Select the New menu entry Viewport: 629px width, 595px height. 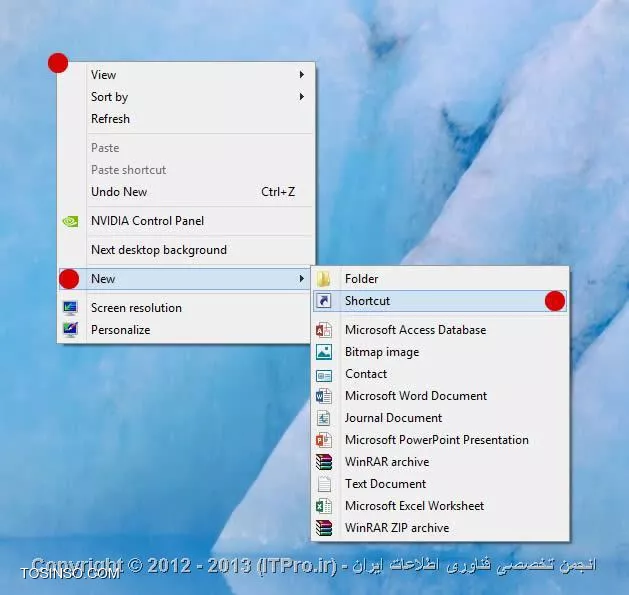pos(184,278)
